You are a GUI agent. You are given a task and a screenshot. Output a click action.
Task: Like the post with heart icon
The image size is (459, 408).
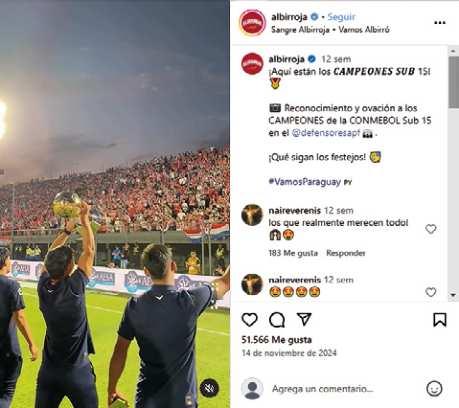[x=249, y=320]
